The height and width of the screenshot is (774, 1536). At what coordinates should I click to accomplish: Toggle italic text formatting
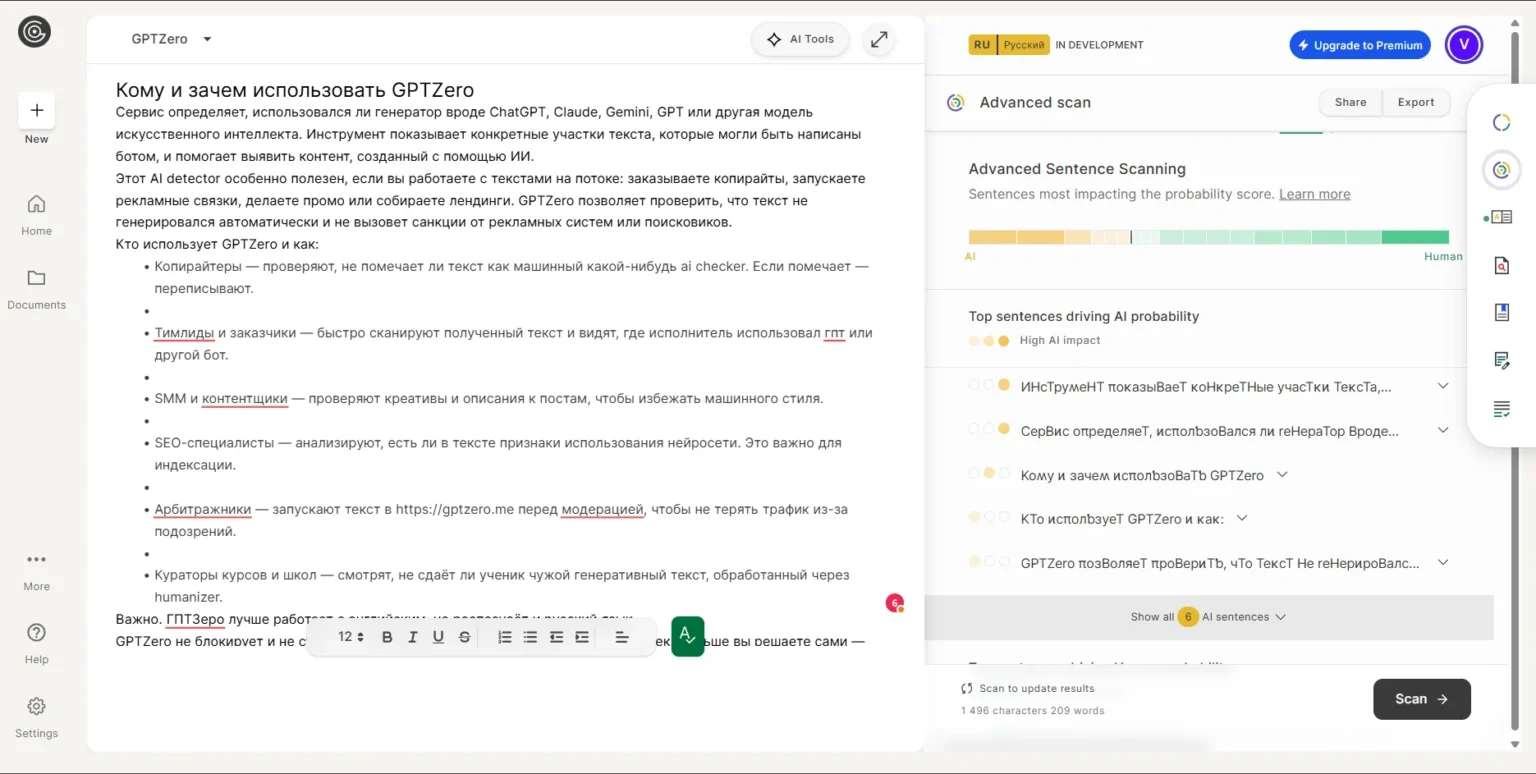(x=413, y=637)
